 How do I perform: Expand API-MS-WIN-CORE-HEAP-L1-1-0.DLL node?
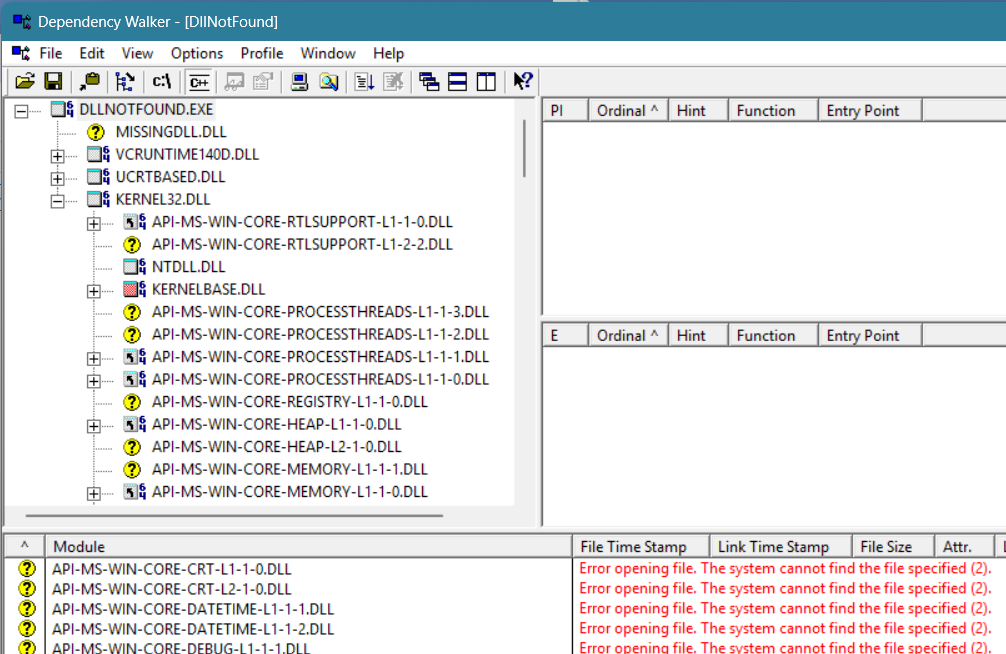tap(94, 426)
